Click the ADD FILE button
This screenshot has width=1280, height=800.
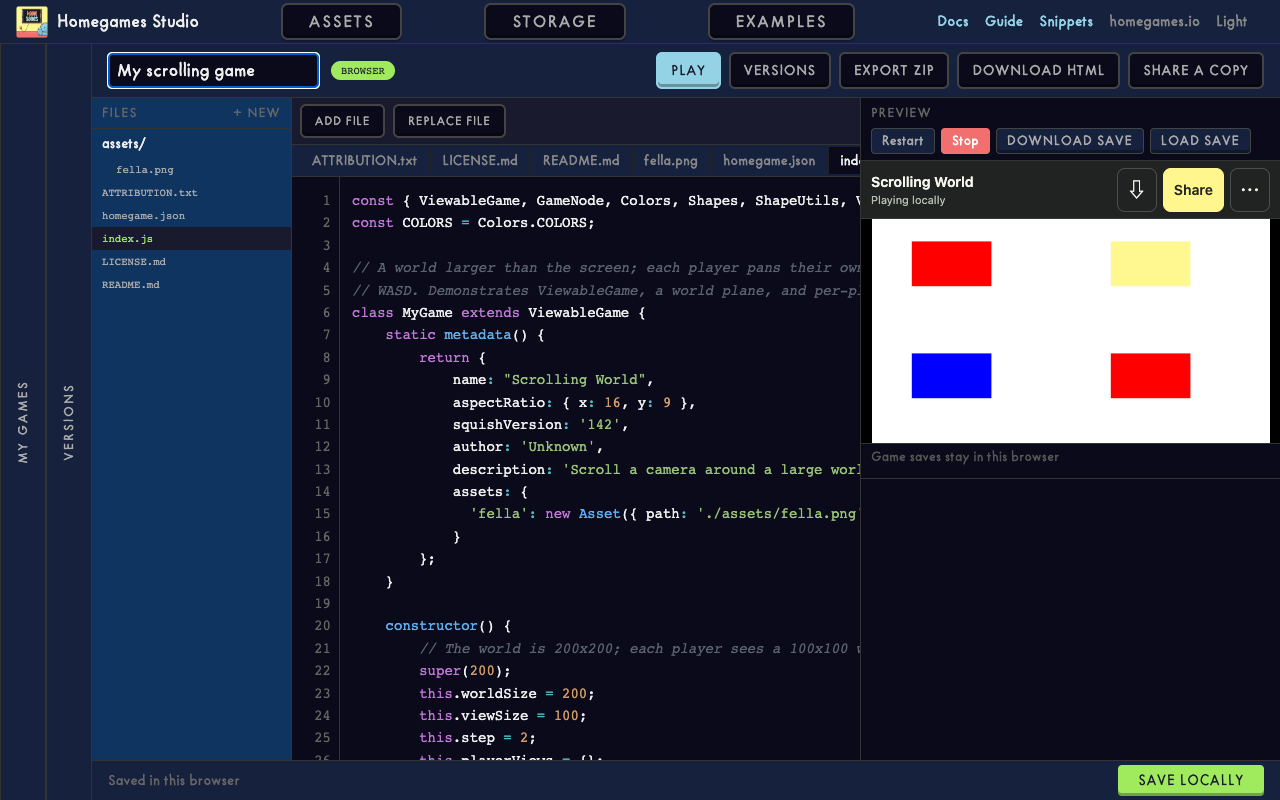tap(342, 121)
